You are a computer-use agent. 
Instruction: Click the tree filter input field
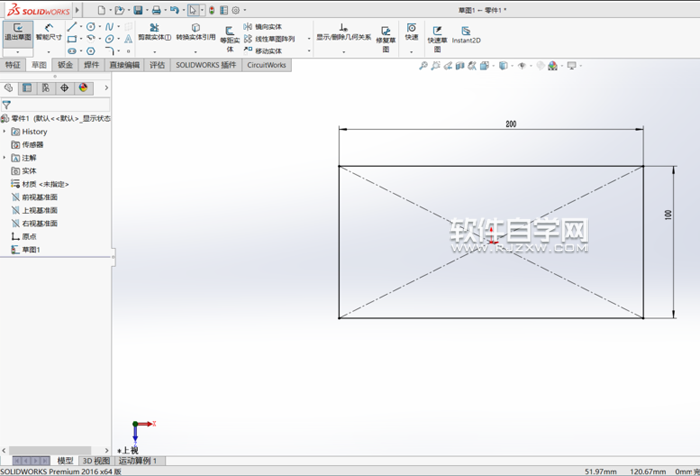click(x=55, y=105)
